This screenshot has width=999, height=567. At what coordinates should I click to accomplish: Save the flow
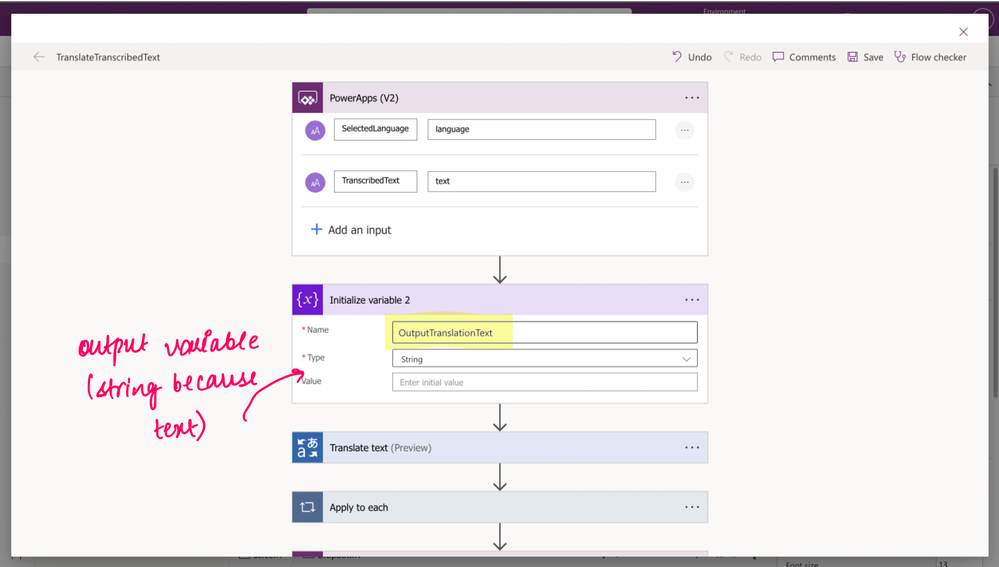tap(865, 57)
